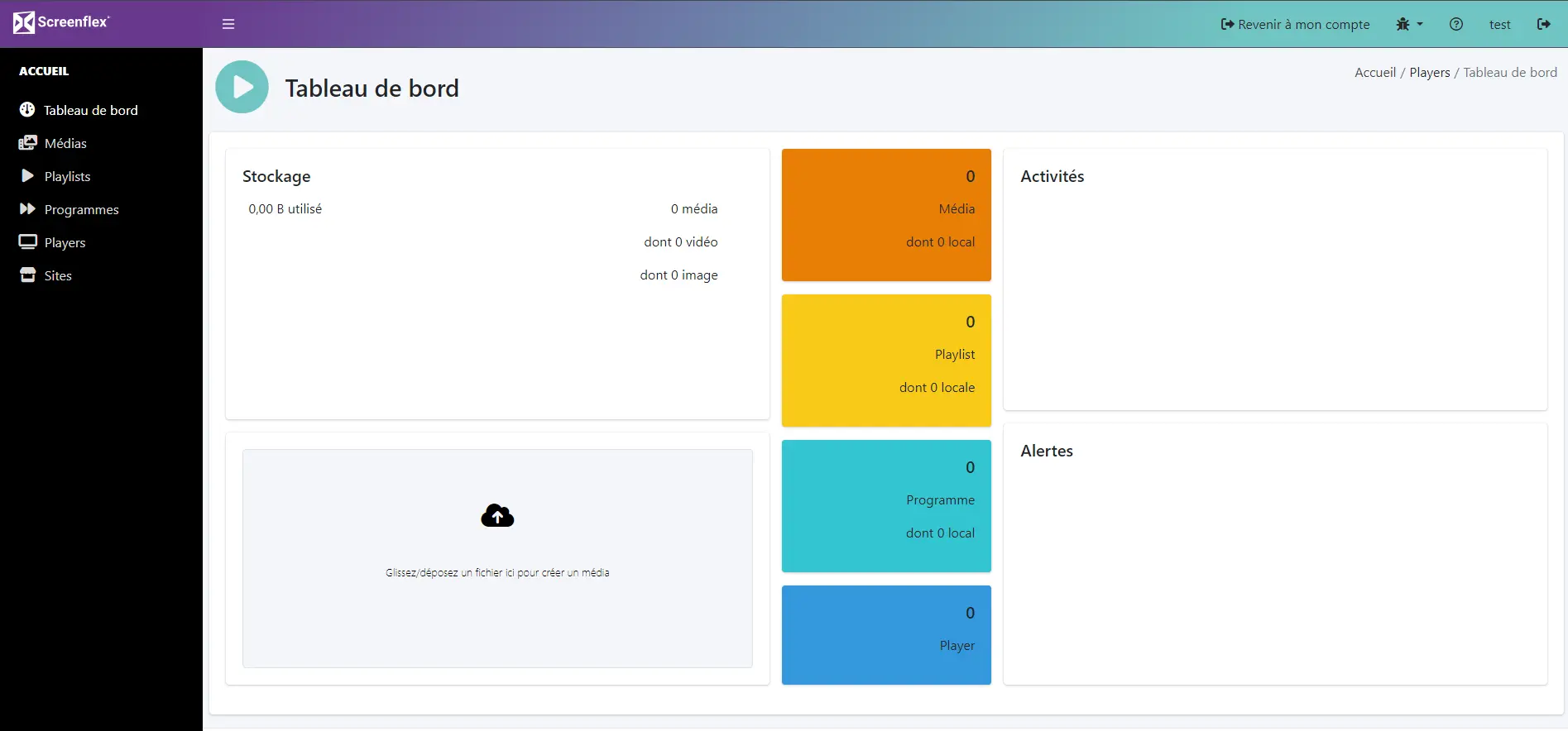Click the Screenflex logo
The height and width of the screenshot is (731, 1568).
tap(61, 22)
